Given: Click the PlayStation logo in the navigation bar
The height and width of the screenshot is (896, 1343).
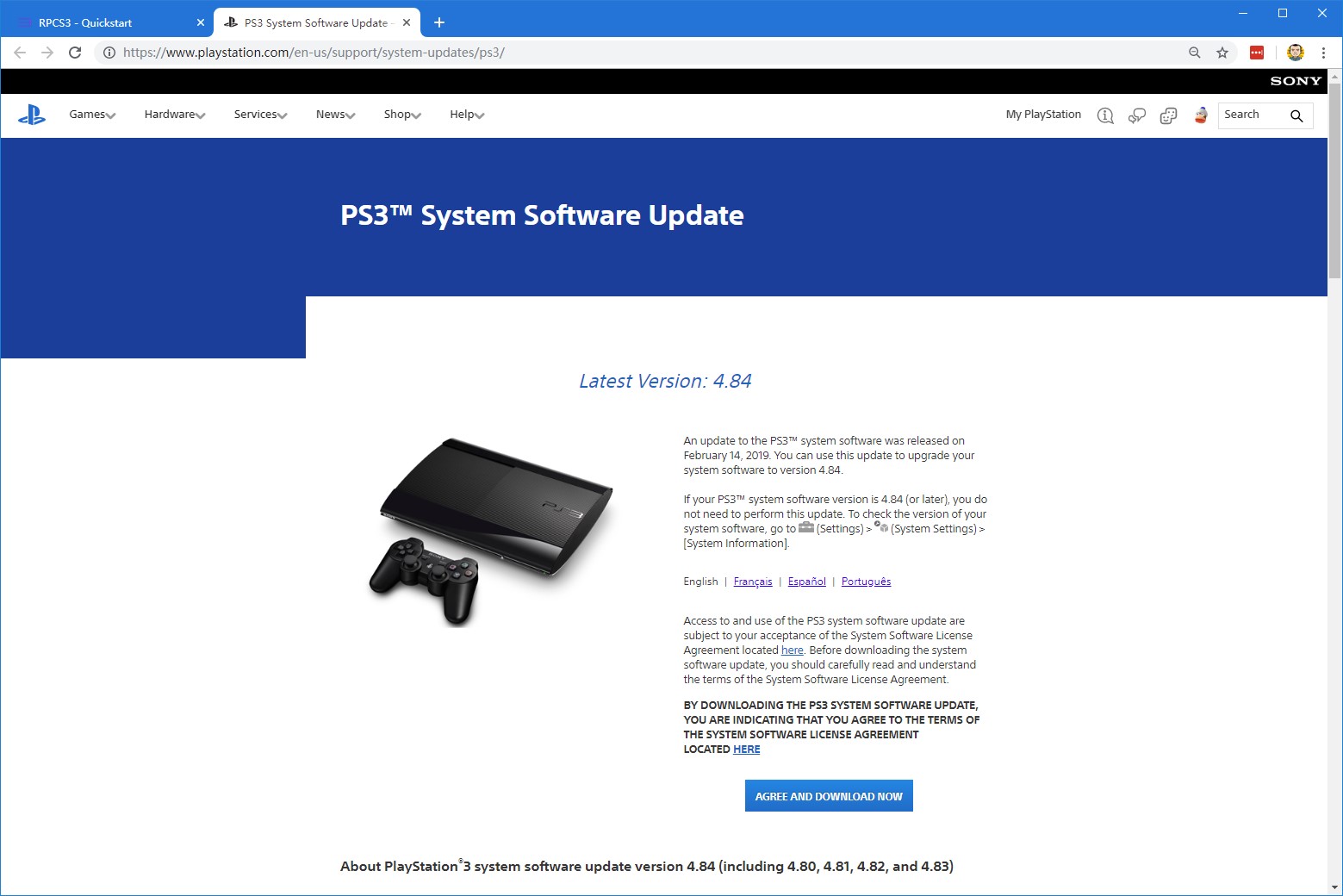Looking at the screenshot, I should (x=32, y=115).
